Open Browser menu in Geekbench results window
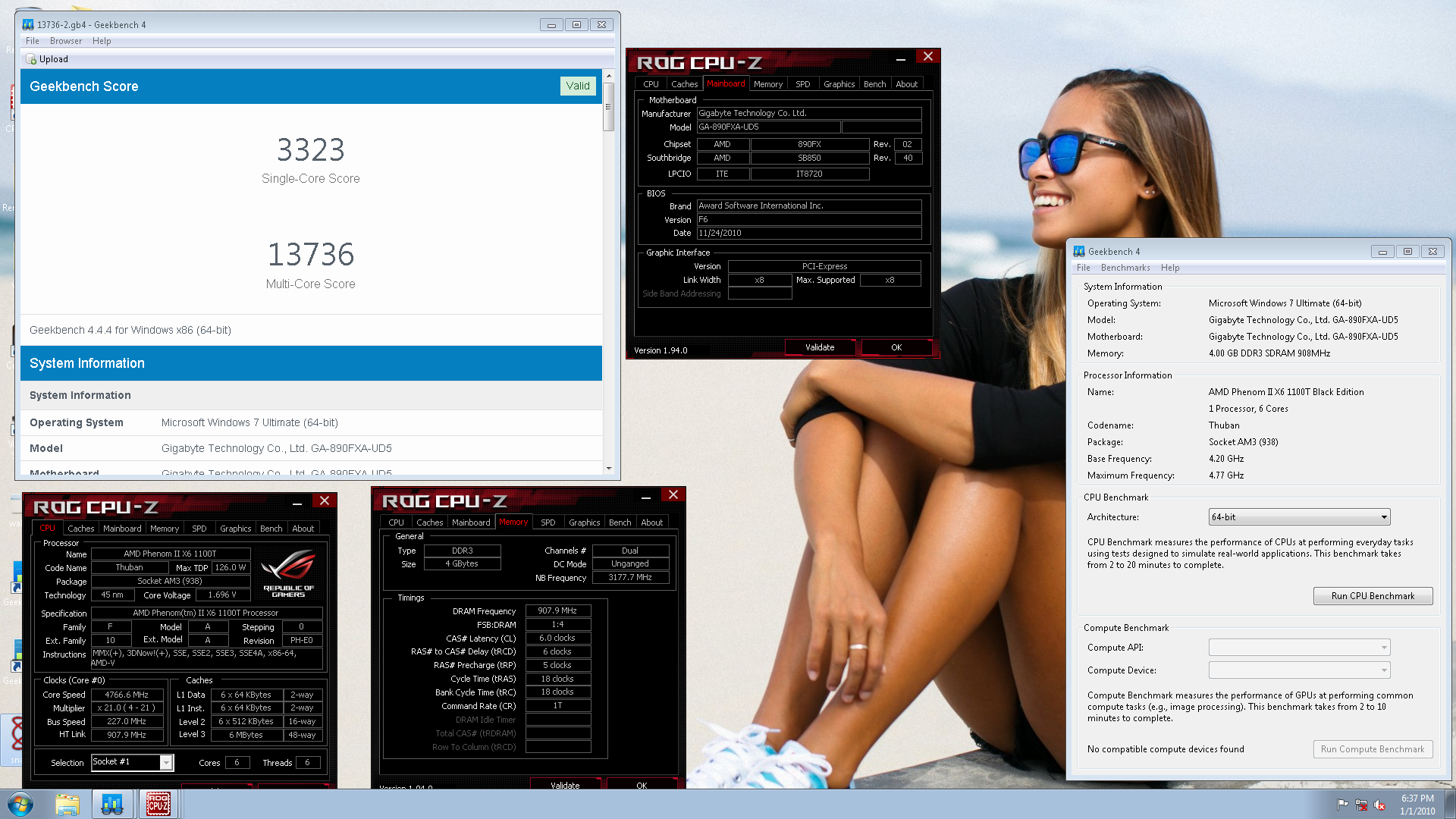This screenshot has height=819, width=1456. [66, 41]
